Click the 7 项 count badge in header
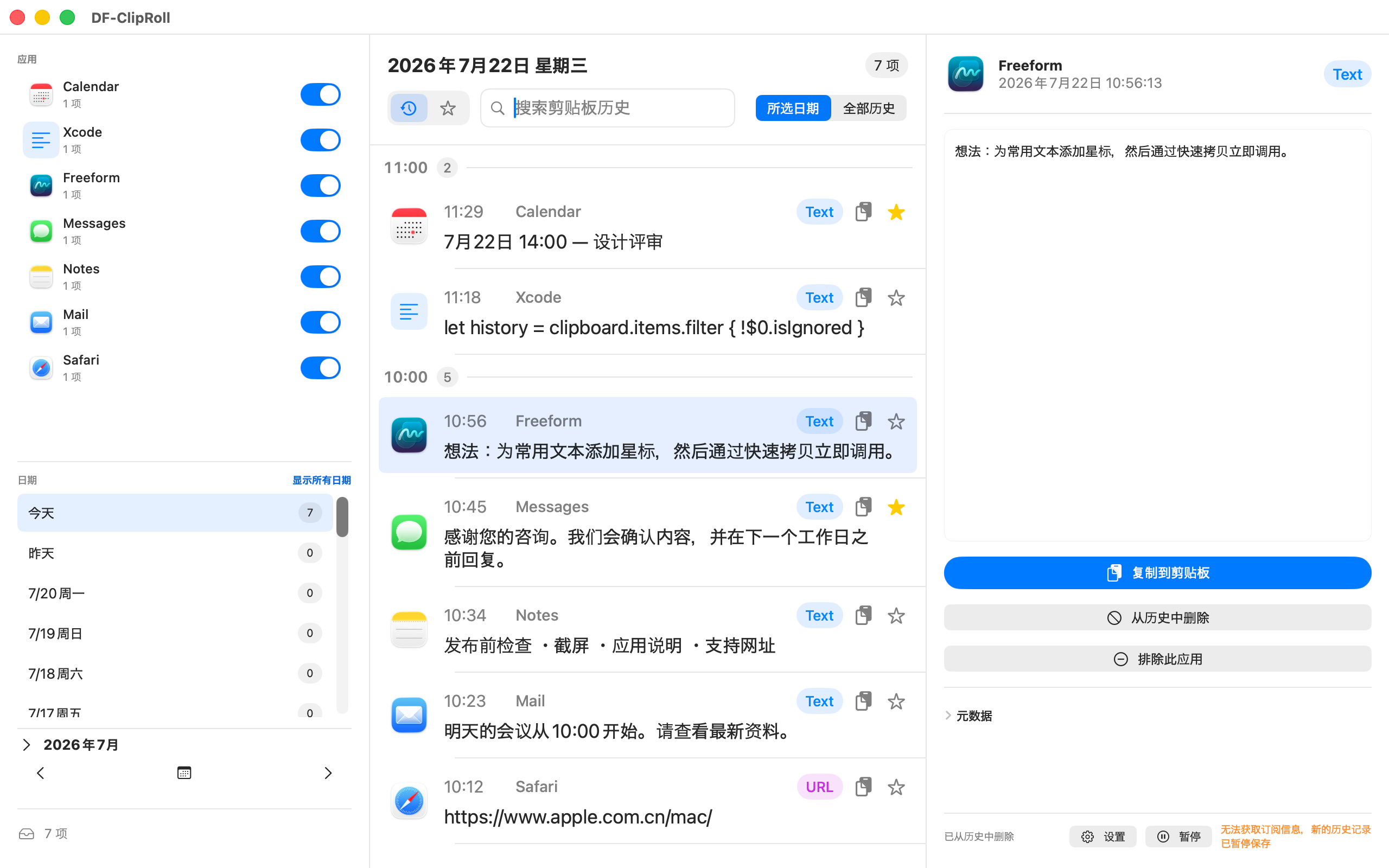The width and height of the screenshot is (1389, 868). click(x=886, y=66)
